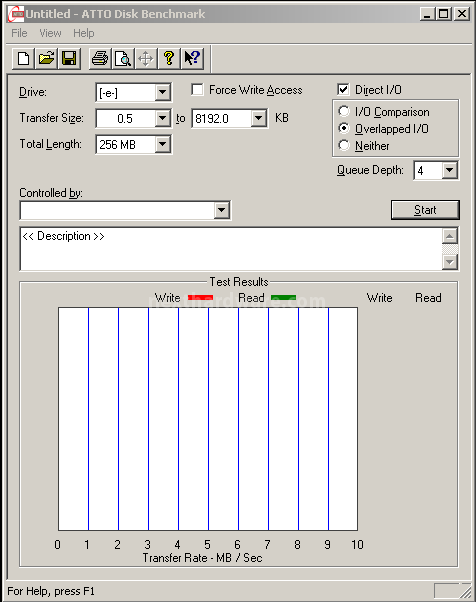Viewport: 476px width, 602px height.
Task: Open Print Preview toolbar icon
Action: [123, 59]
